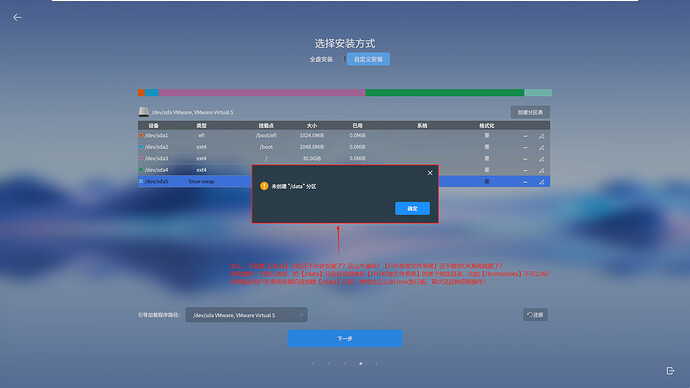Edit partition /dev/sda2 with its pencil icon

pyautogui.click(x=541, y=147)
